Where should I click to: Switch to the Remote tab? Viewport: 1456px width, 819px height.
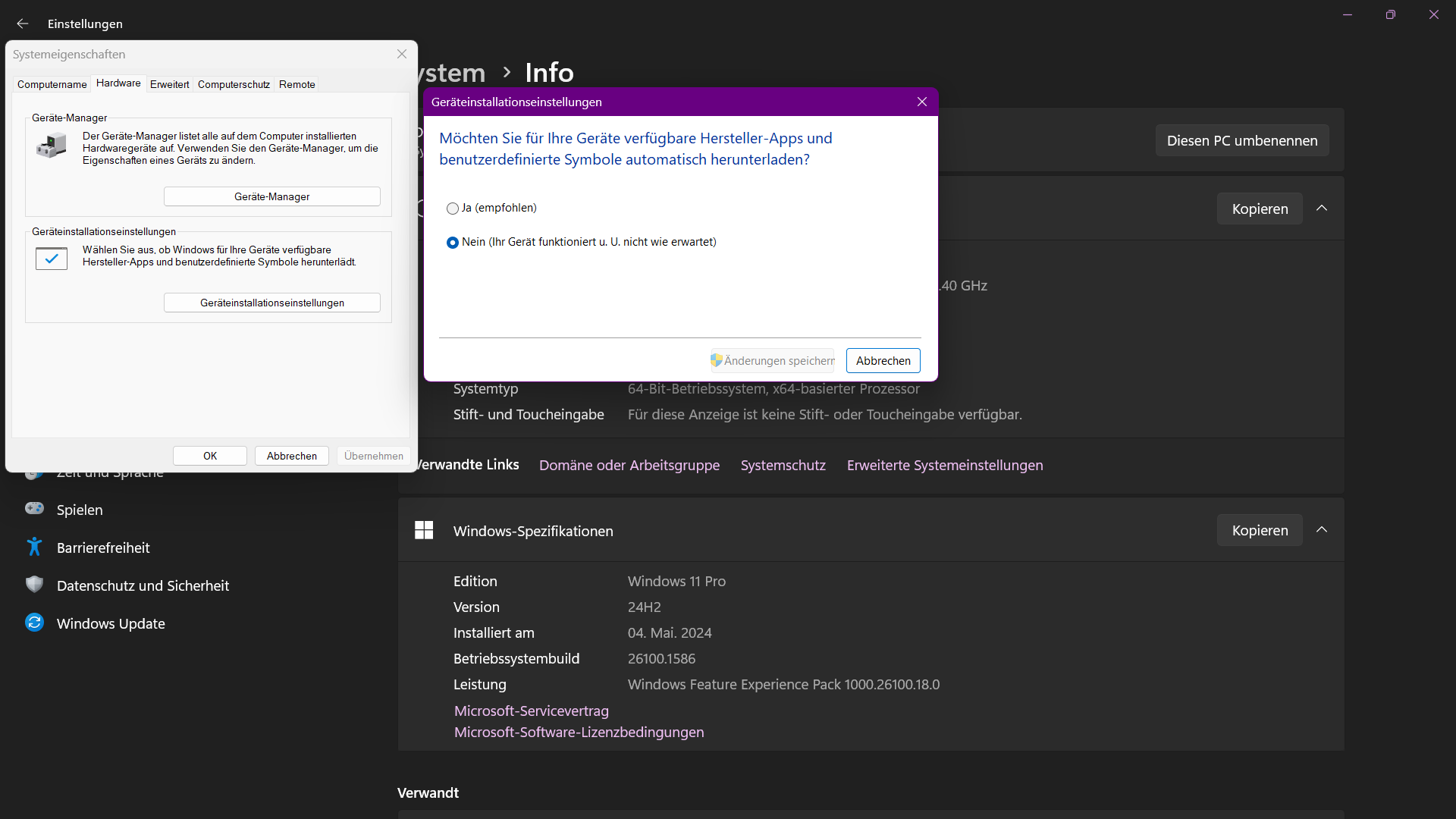[297, 84]
